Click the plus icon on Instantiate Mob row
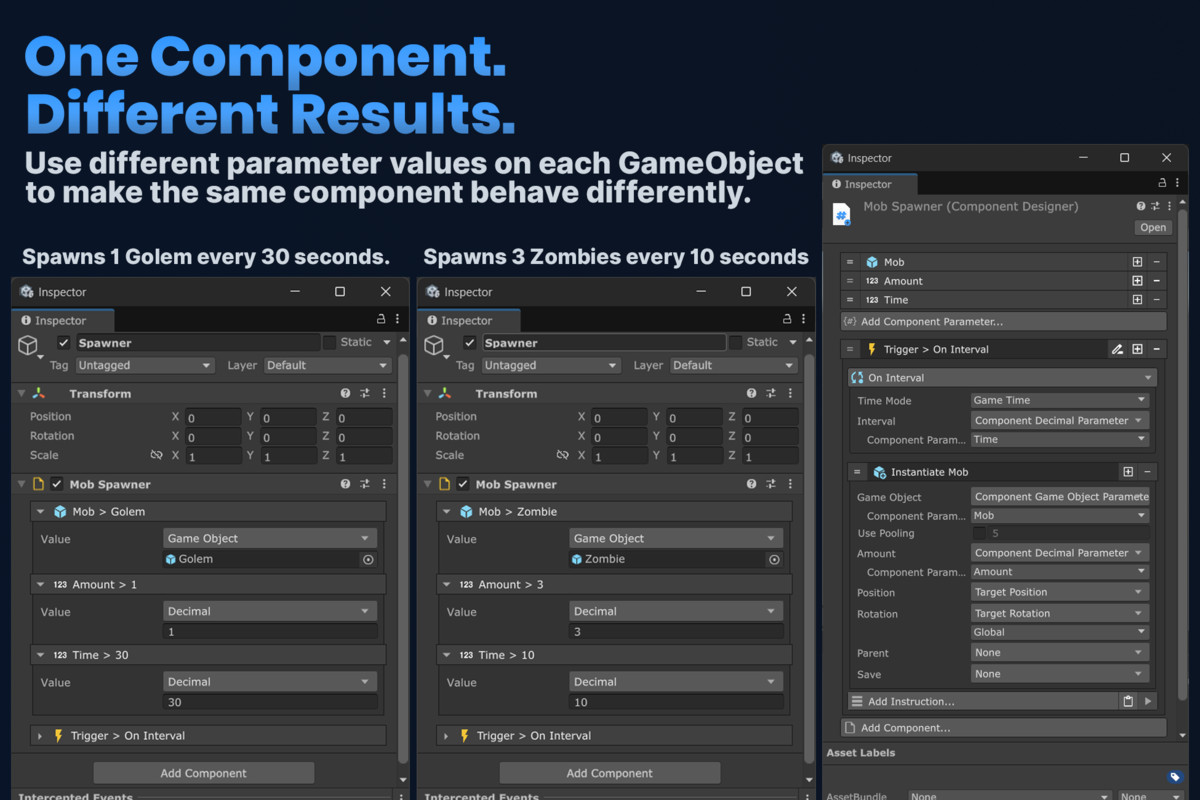 click(1128, 472)
